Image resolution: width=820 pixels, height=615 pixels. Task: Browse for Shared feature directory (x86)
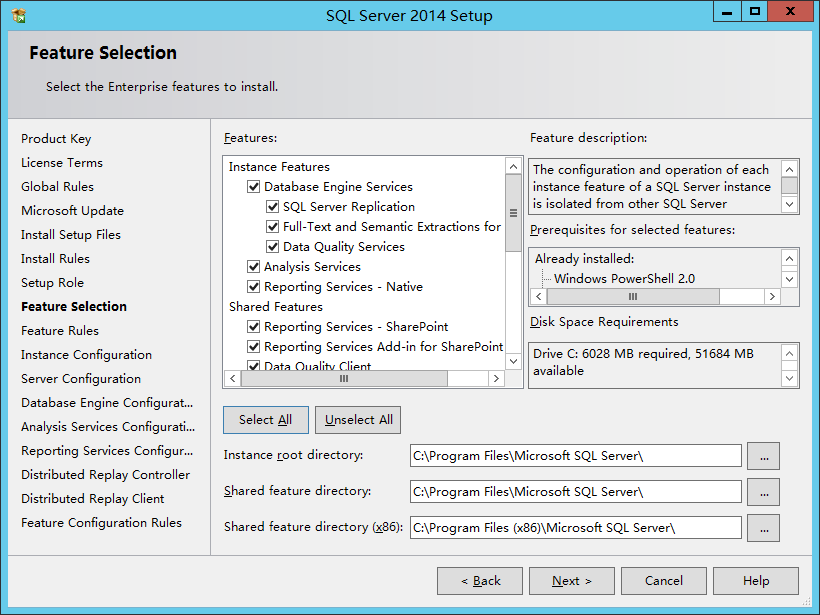point(764,528)
